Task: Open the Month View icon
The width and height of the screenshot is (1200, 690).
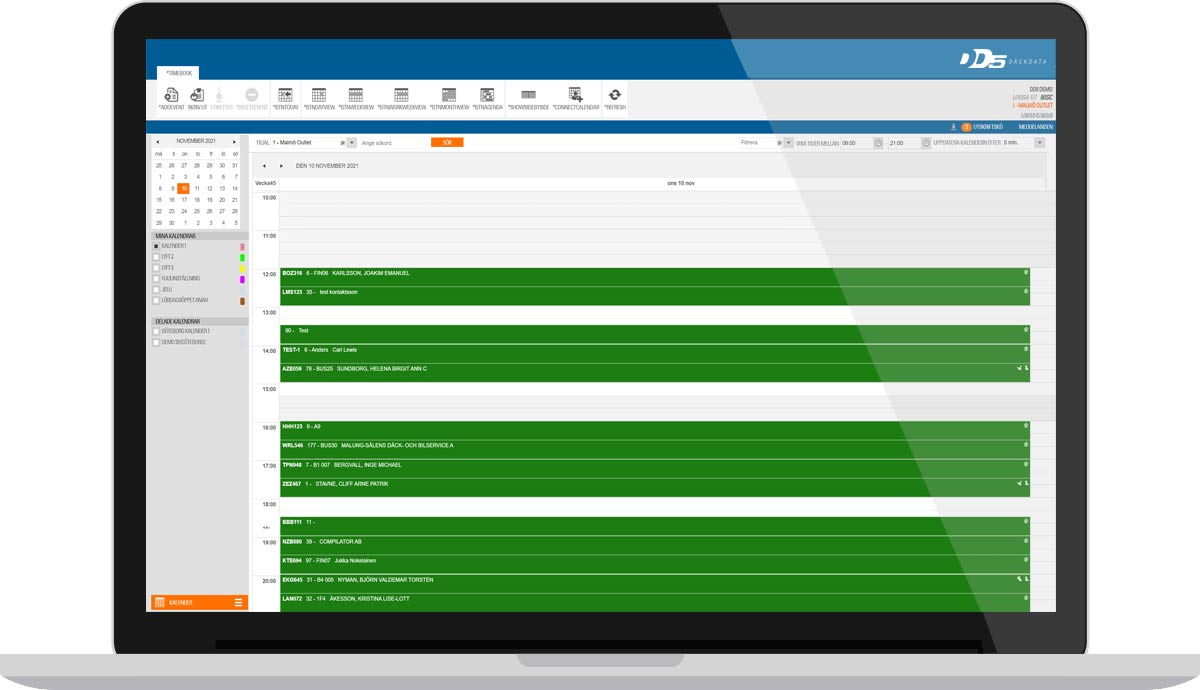Action: [449, 96]
